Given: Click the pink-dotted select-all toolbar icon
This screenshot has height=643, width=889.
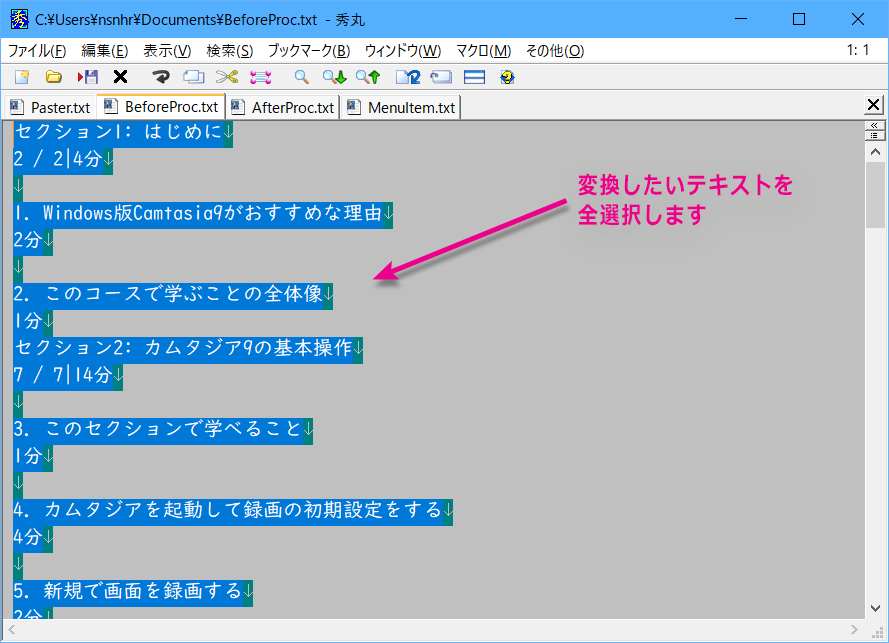Looking at the screenshot, I should (x=261, y=77).
